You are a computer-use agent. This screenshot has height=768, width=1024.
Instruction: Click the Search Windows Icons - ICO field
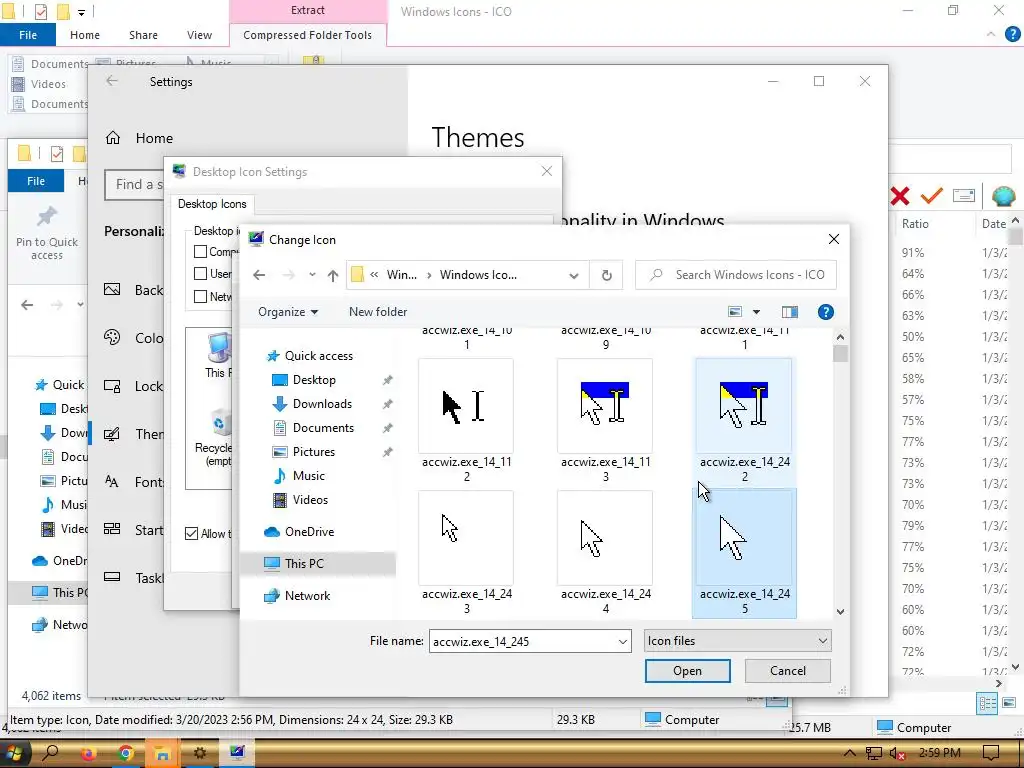pos(736,275)
